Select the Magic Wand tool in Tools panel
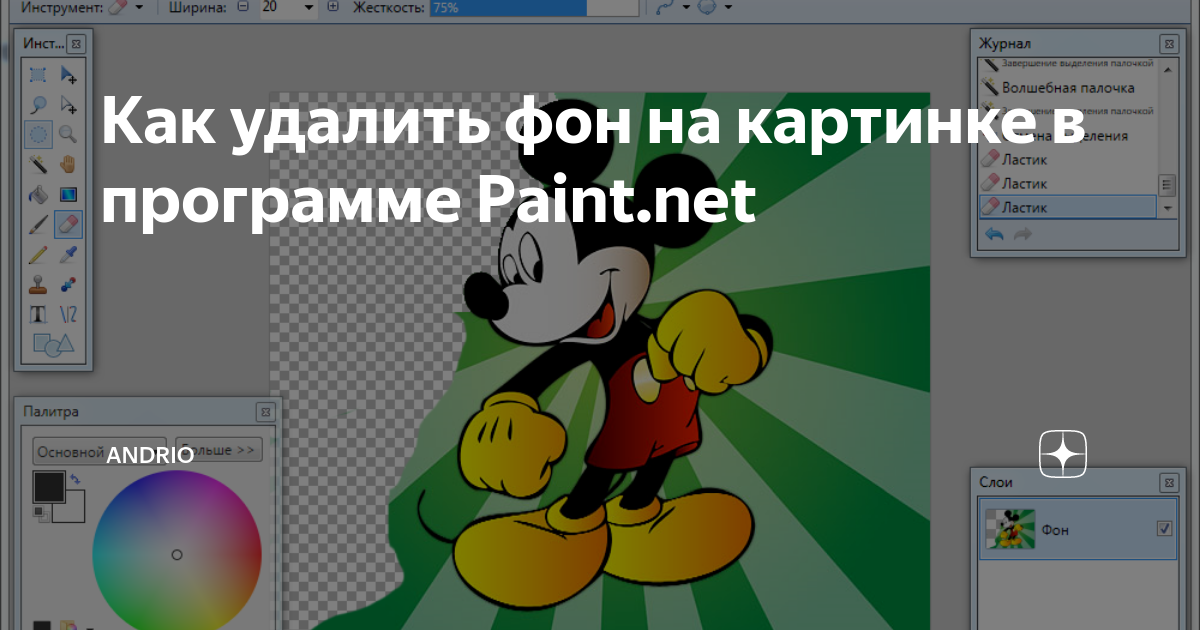 point(38,164)
